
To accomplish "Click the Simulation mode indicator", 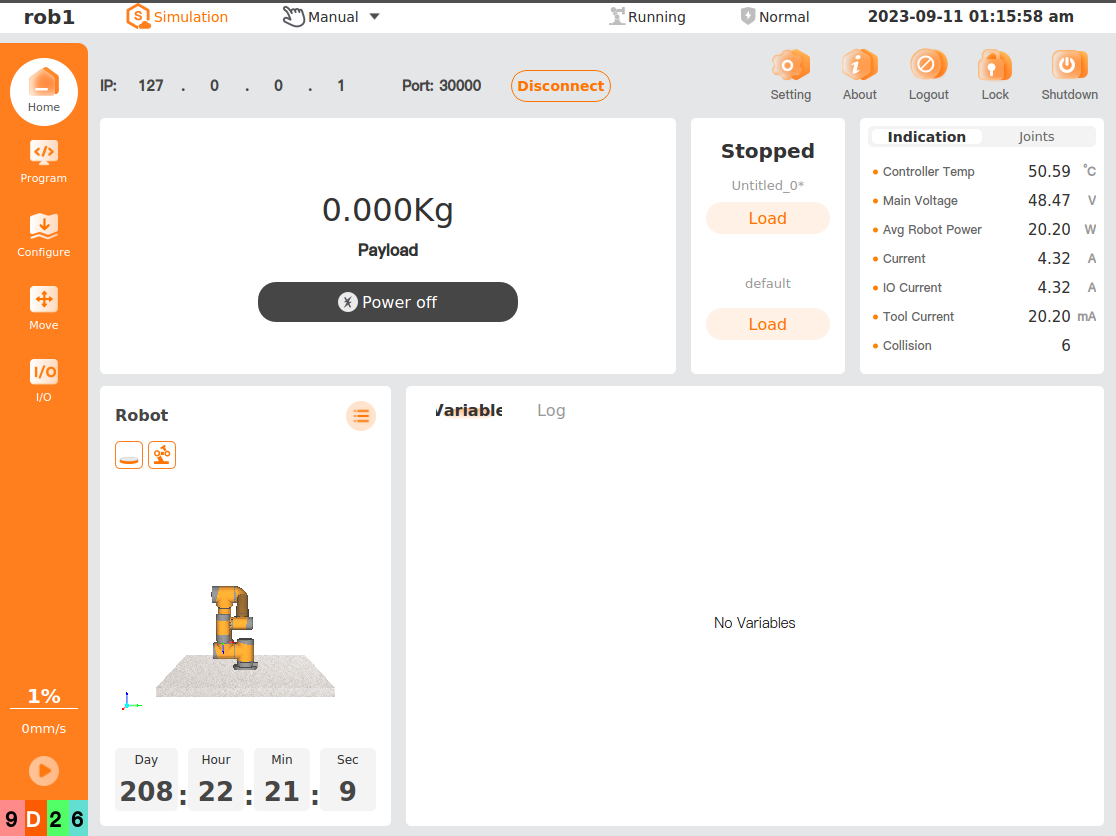I will pos(177,16).
